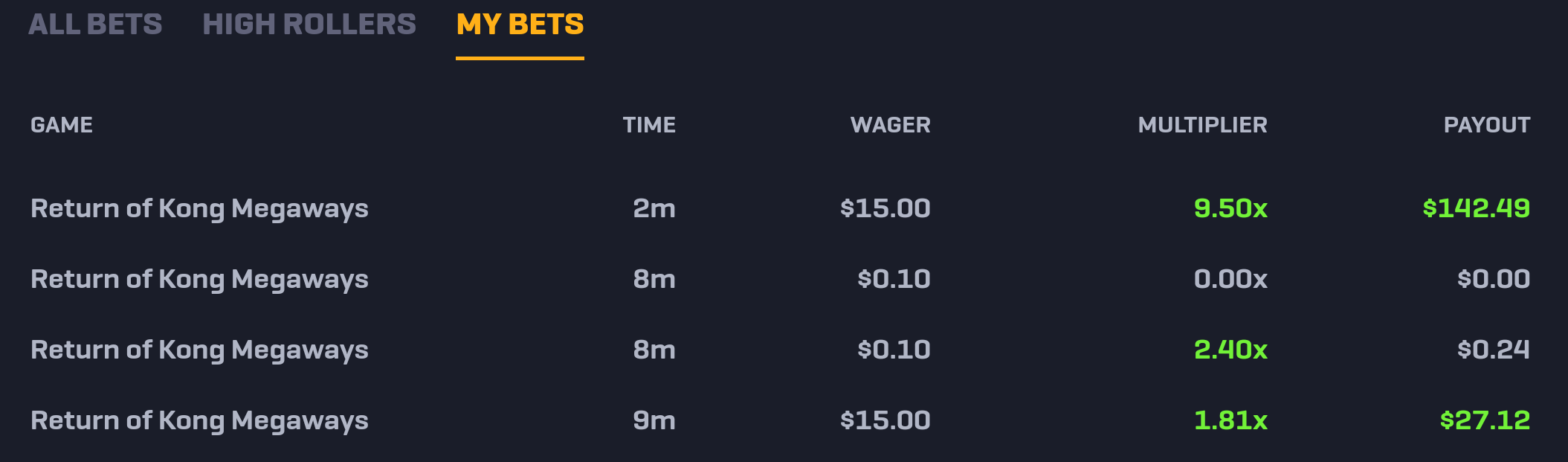Click the 0.00x multiplier entry

click(x=1230, y=279)
